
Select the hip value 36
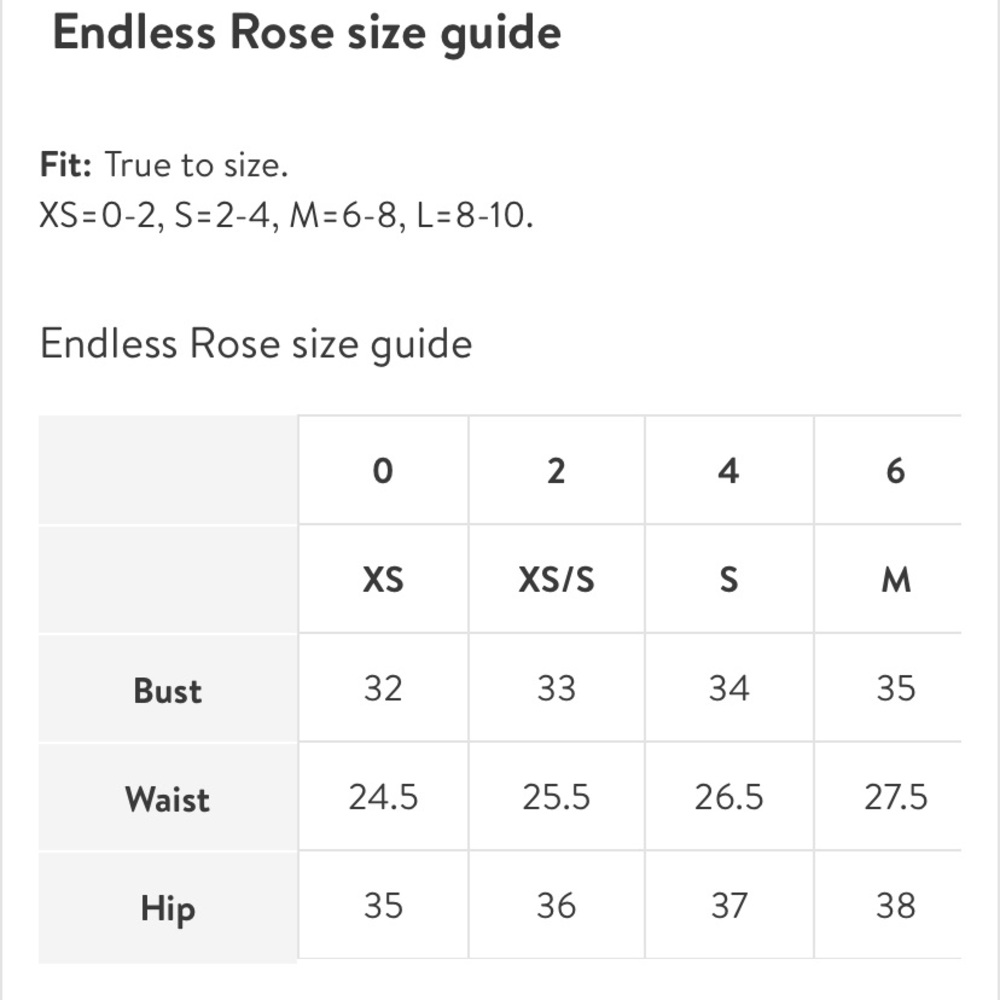click(556, 905)
